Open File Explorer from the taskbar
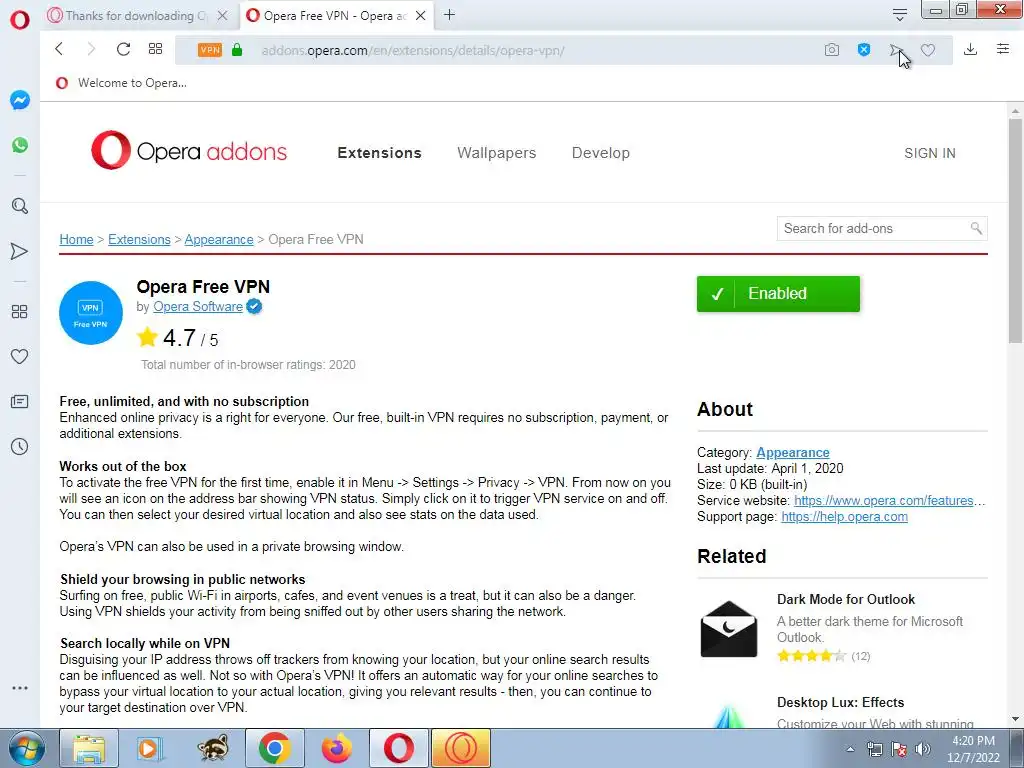 pyautogui.click(x=89, y=748)
